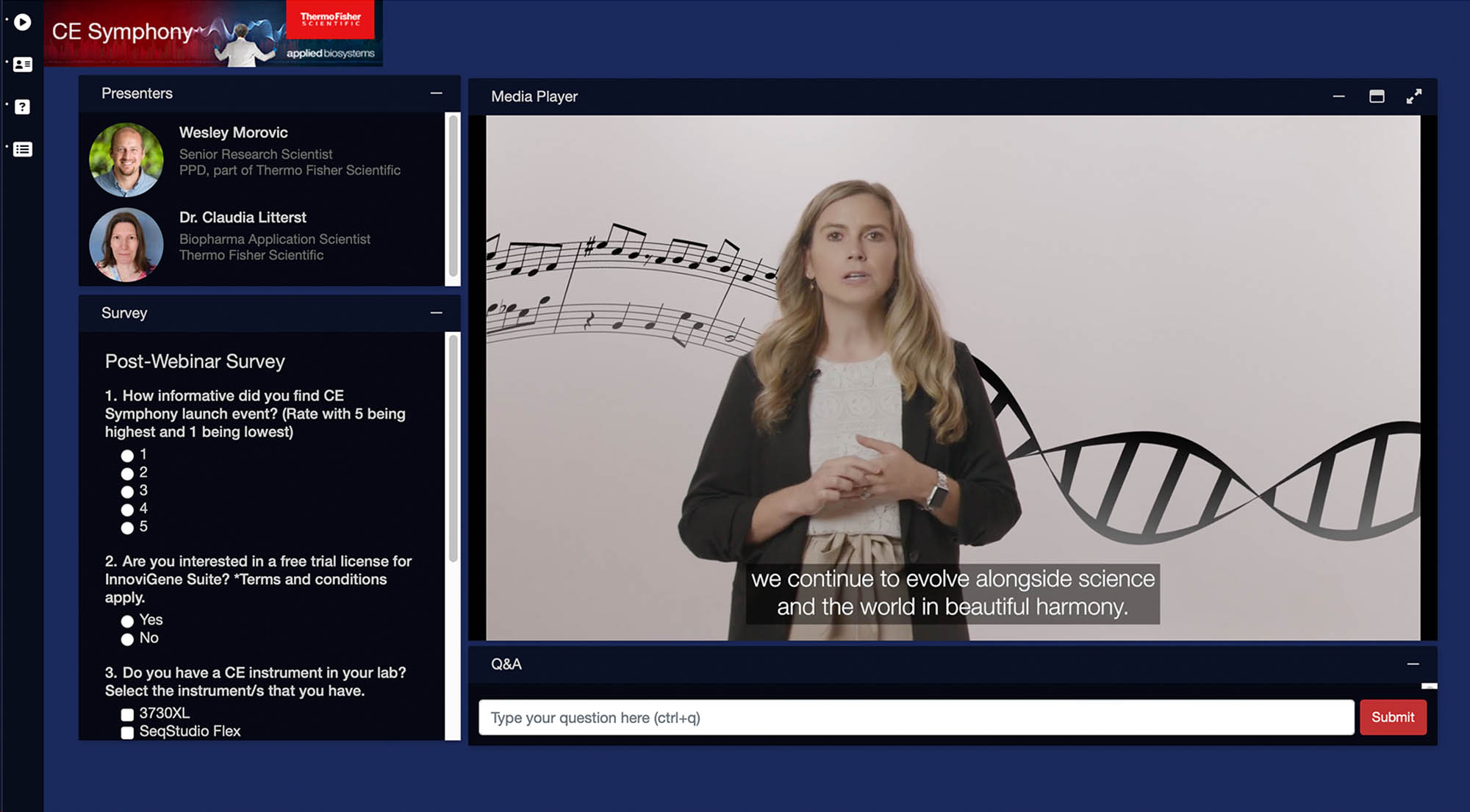
Task: Click the media player sidebar icon
Action: [x=23, y=22]
